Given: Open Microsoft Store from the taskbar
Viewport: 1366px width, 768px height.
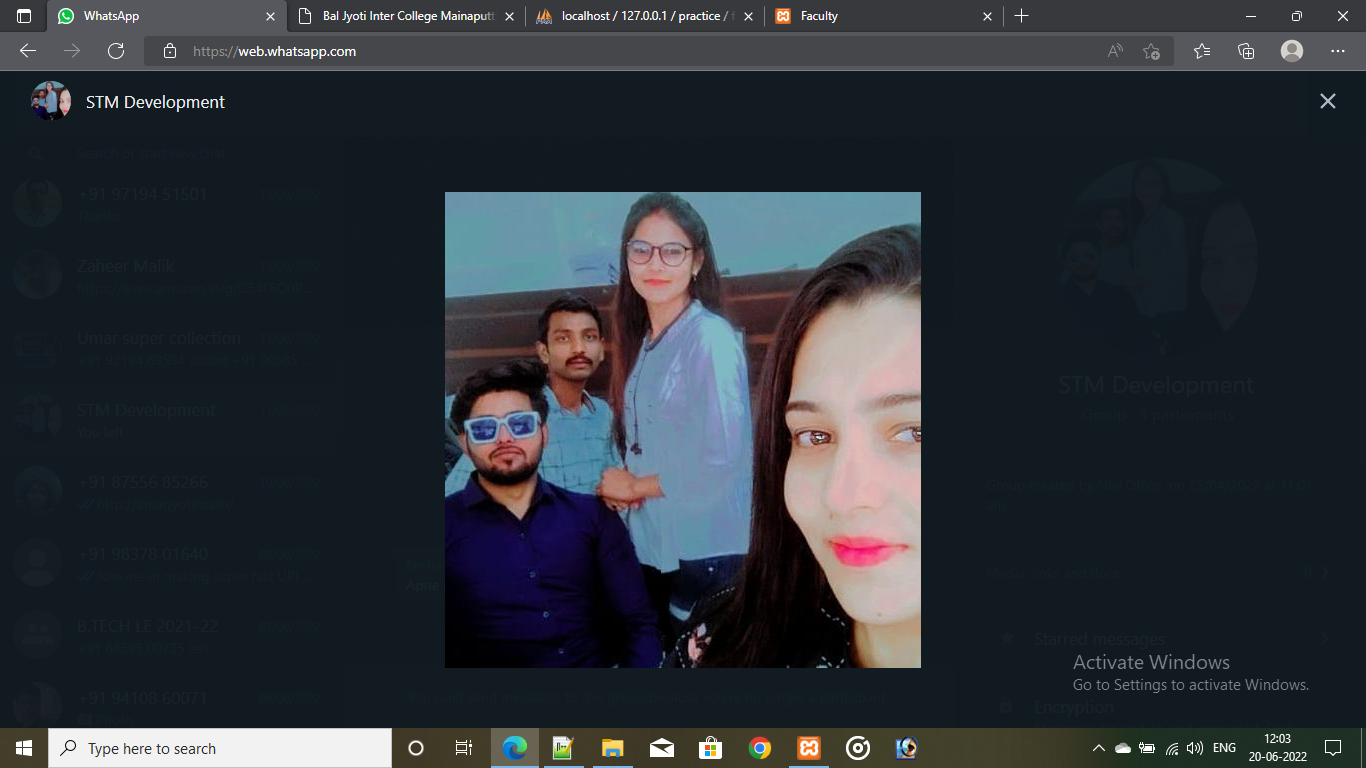Looking at the screenshot, I should pyautogui.click(x=710, y=748).
